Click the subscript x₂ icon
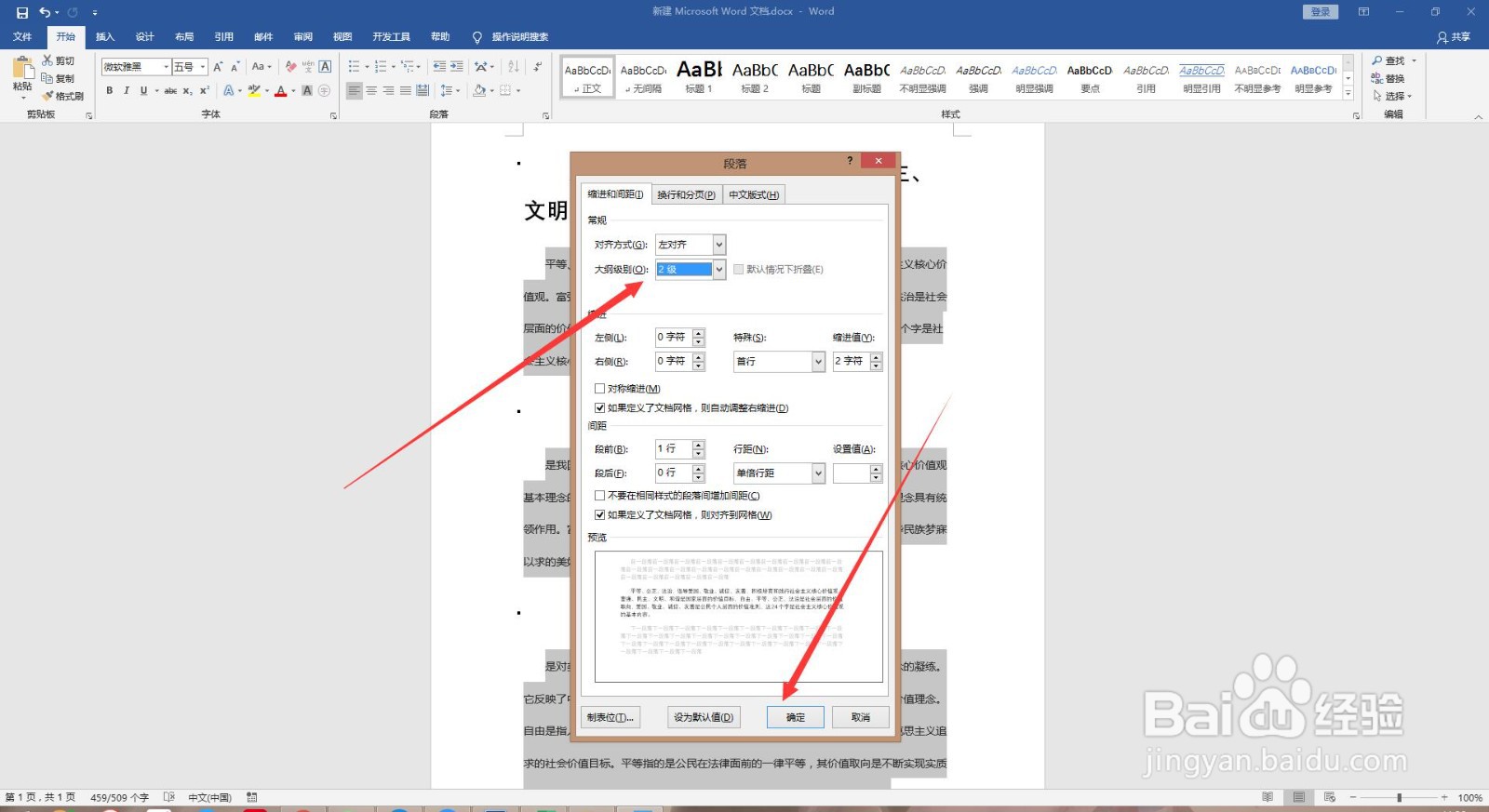The width and height of the screenshot is (1489, 812). click(x=187, y=91)
